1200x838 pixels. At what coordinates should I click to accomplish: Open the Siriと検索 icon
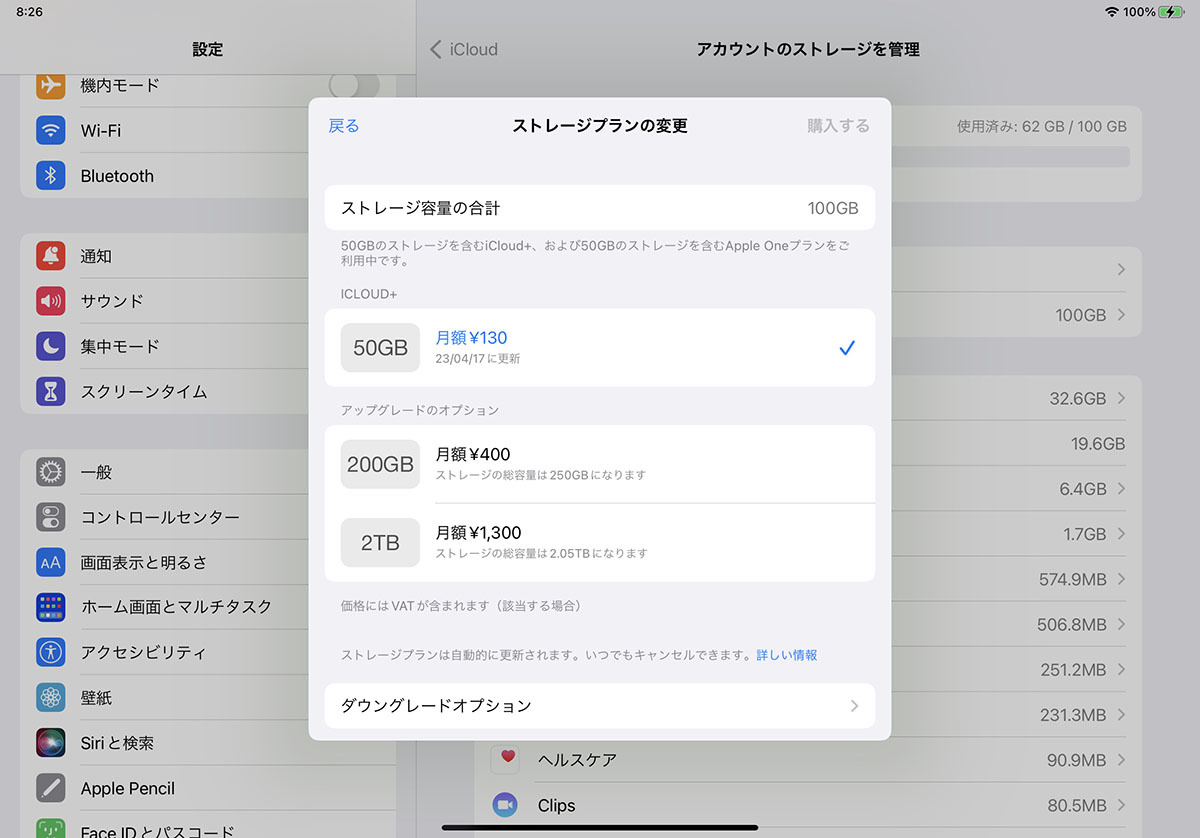(51, 743)
